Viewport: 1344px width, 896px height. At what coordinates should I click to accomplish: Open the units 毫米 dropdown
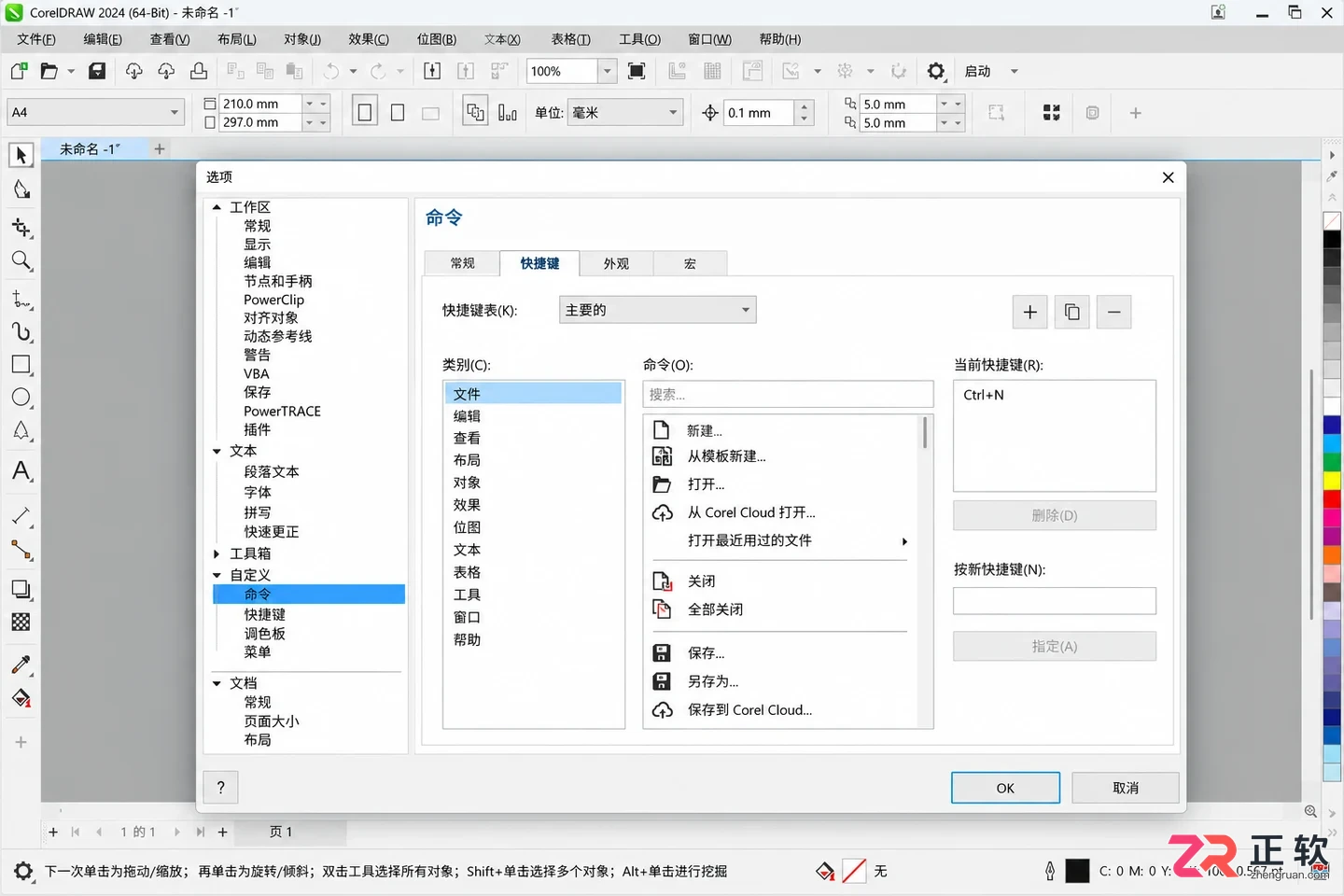[625, 113]
